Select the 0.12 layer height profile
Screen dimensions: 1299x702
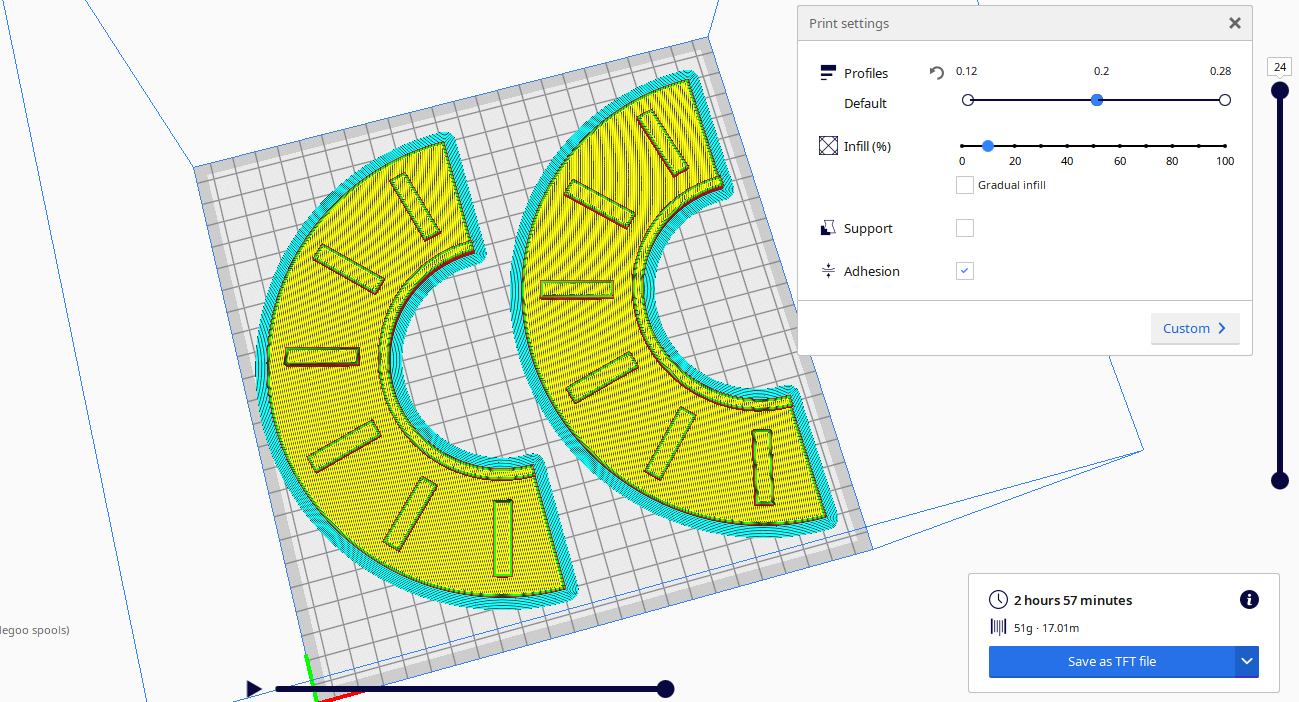tap(967, 100)
